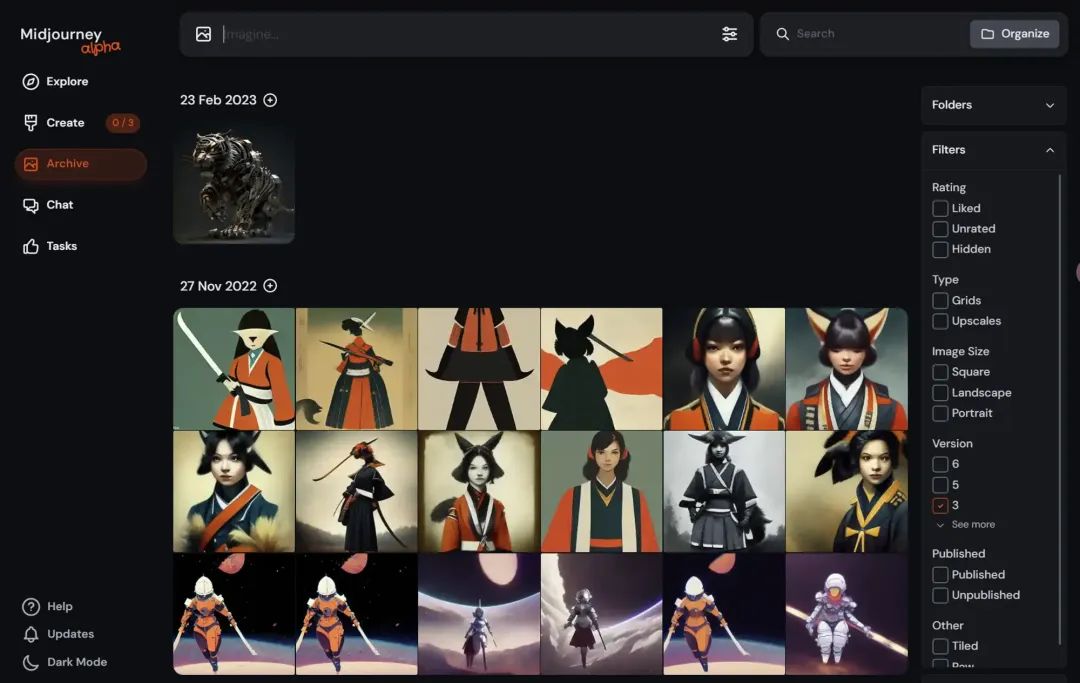Enable the Portrait size filter

tap(939, 413)
